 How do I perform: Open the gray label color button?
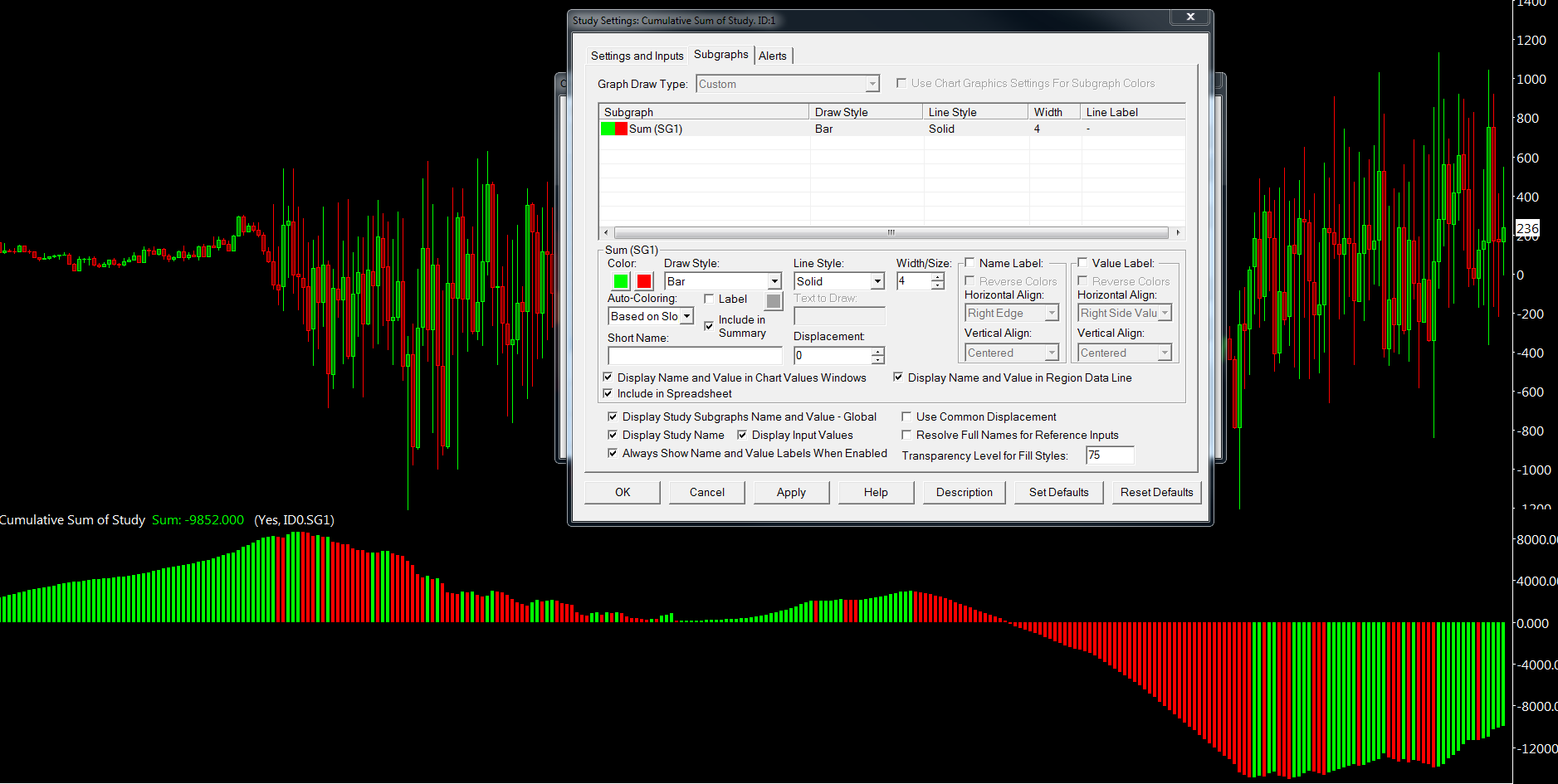773,300
